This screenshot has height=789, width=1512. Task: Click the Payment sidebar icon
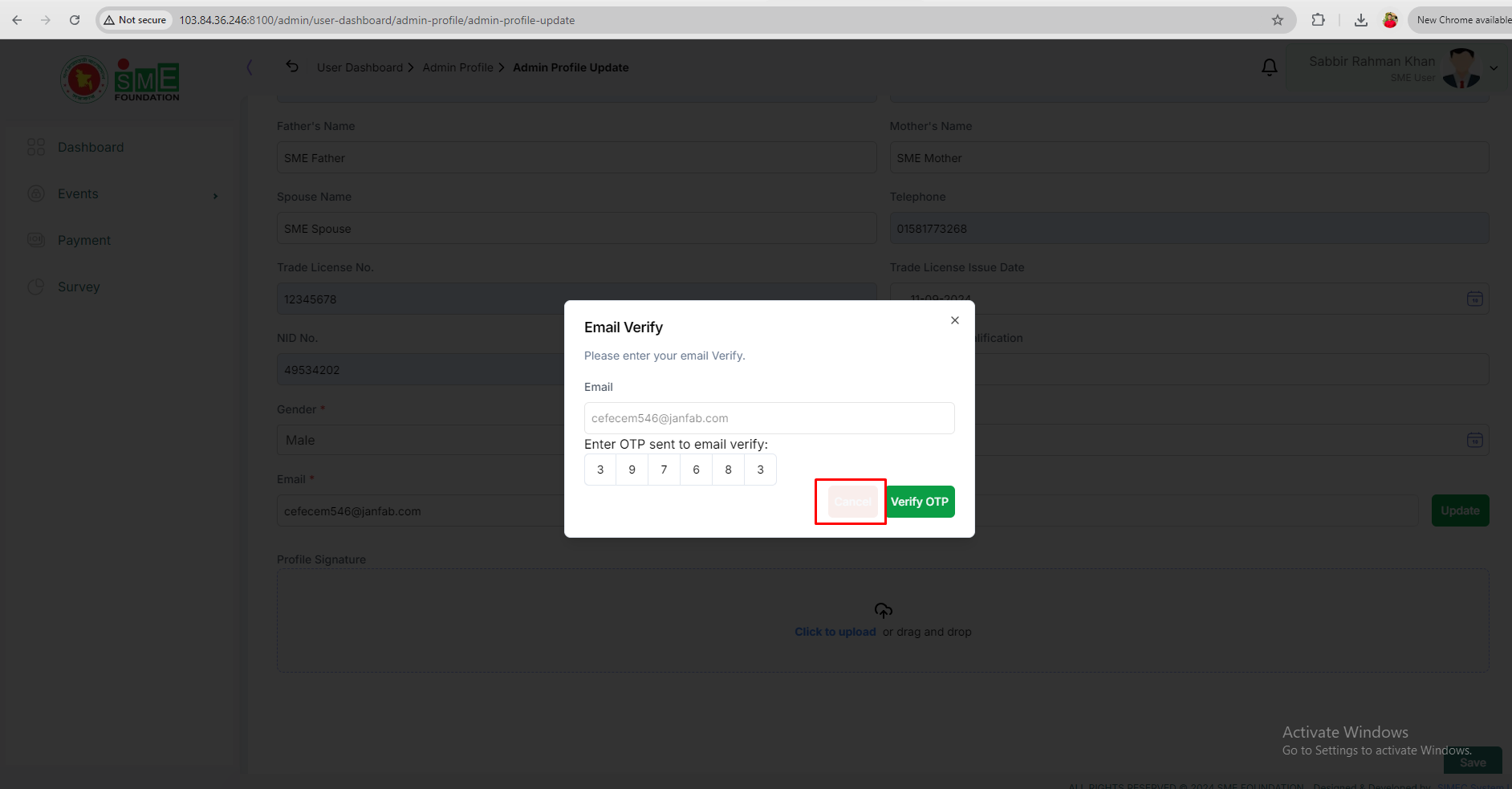36,240
